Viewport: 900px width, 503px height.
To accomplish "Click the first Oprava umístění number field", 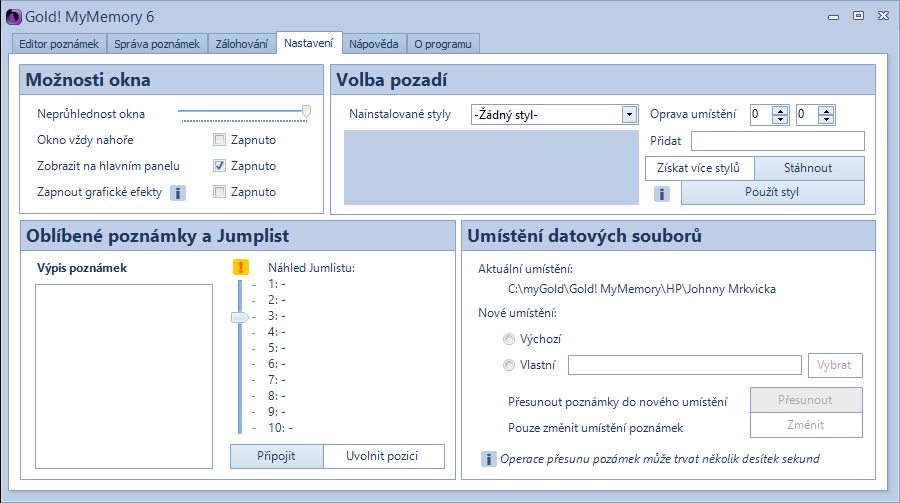I will (762, 115).
